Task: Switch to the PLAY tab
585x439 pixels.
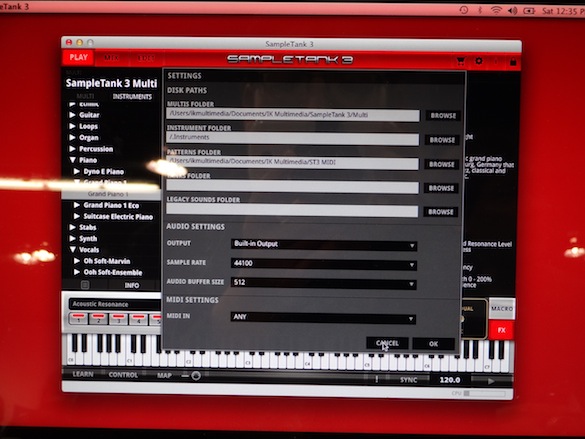Action: (78, 57)
